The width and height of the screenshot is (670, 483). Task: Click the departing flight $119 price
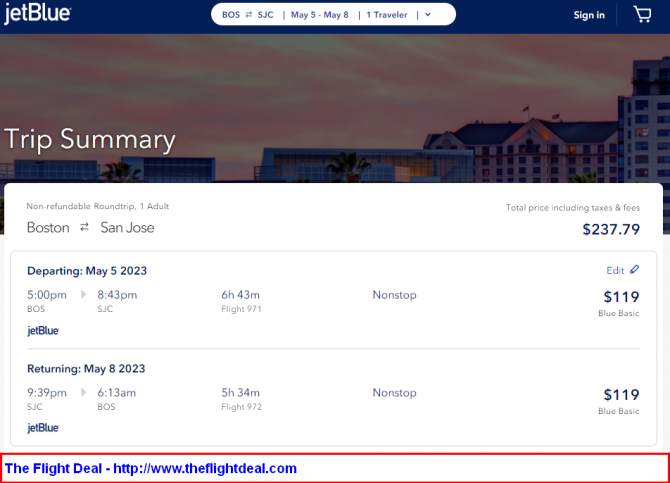pyautogui.click(x=621, y=297)
